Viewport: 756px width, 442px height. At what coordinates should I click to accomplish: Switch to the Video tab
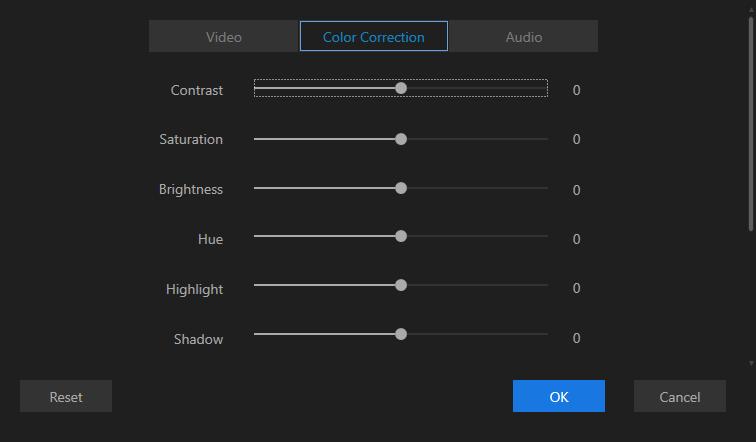(224, 37)
